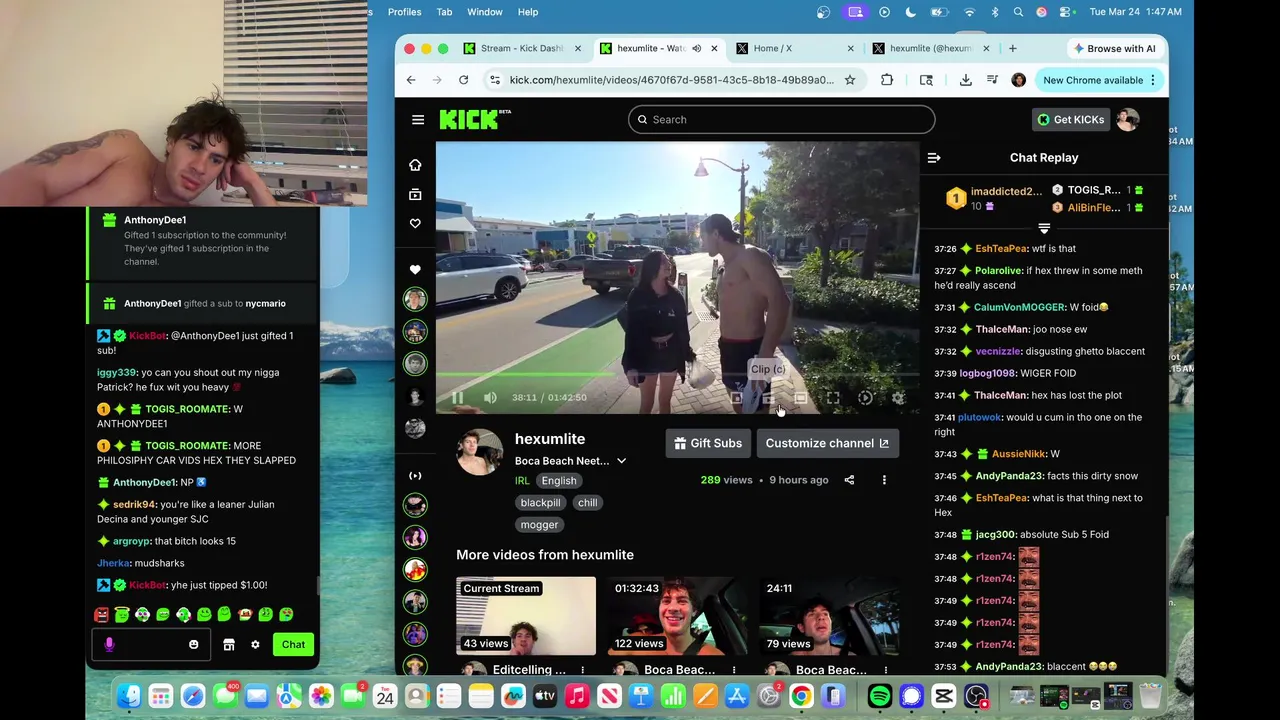Open the 24:11 video thumbnail
The image size is (1280, 720).
[829, 616]
